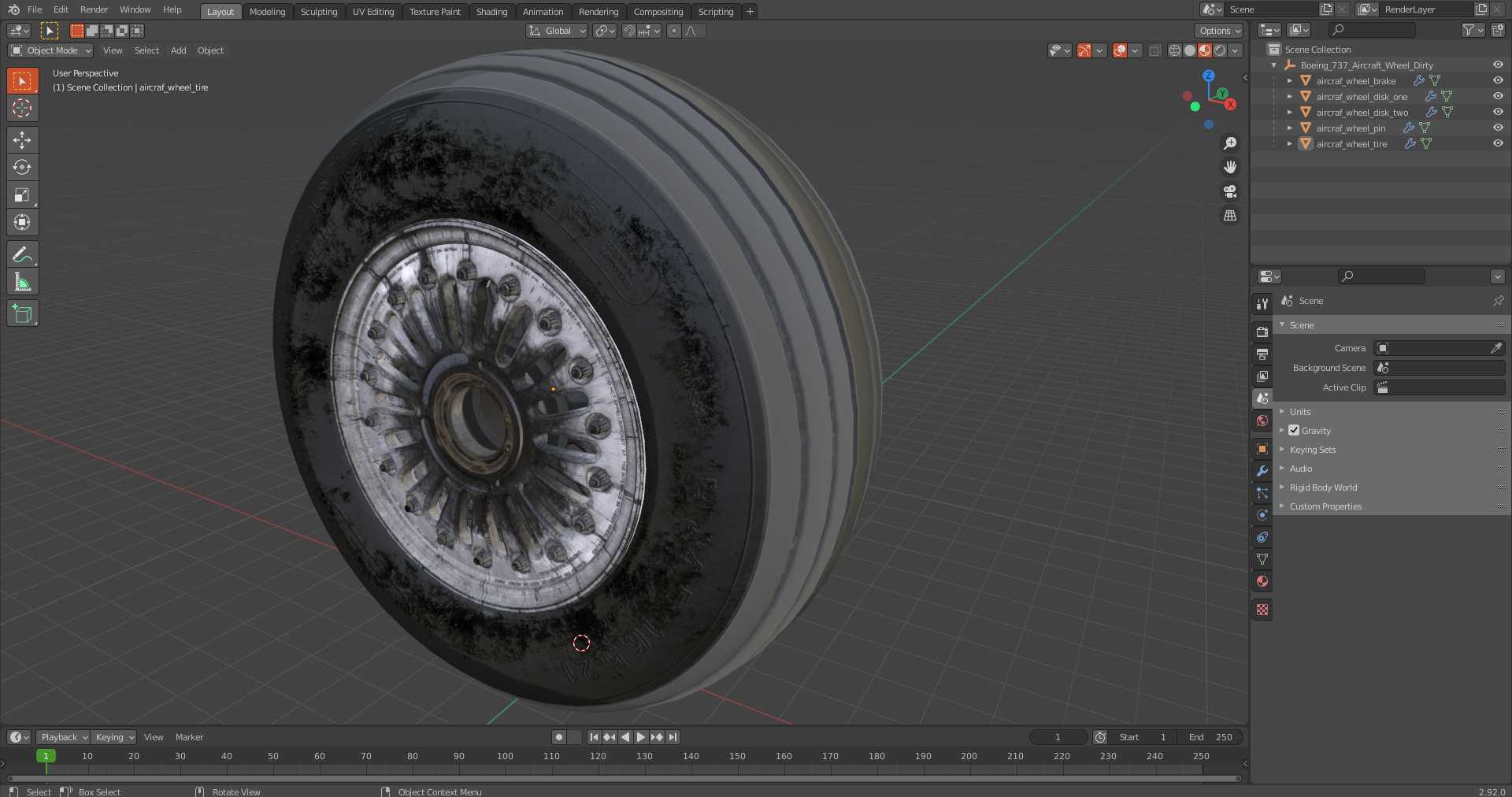Open Global transform orientation dropdown

pos(557,31)
